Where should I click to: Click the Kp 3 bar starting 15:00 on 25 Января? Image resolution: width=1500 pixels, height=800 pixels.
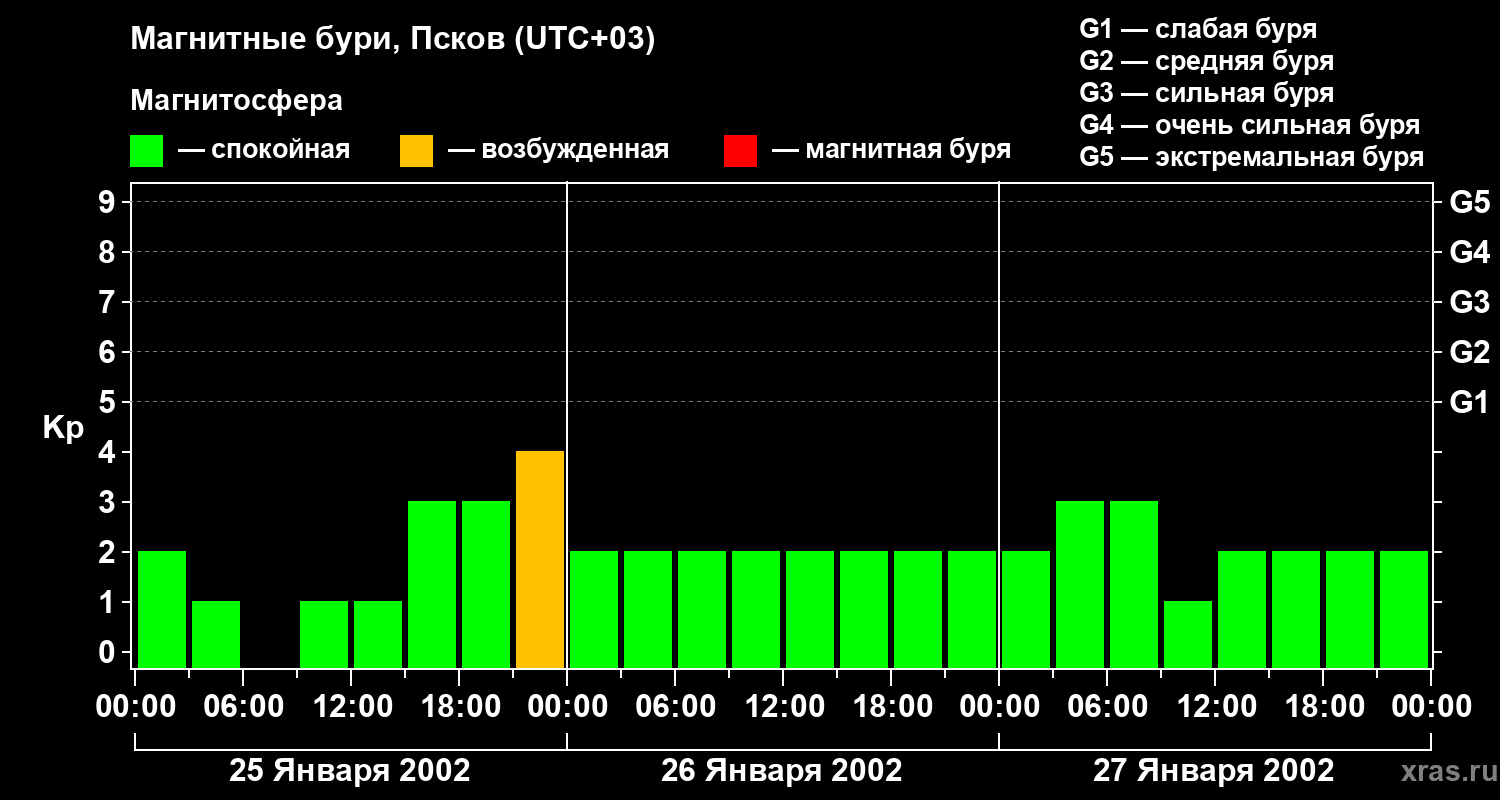432,584
